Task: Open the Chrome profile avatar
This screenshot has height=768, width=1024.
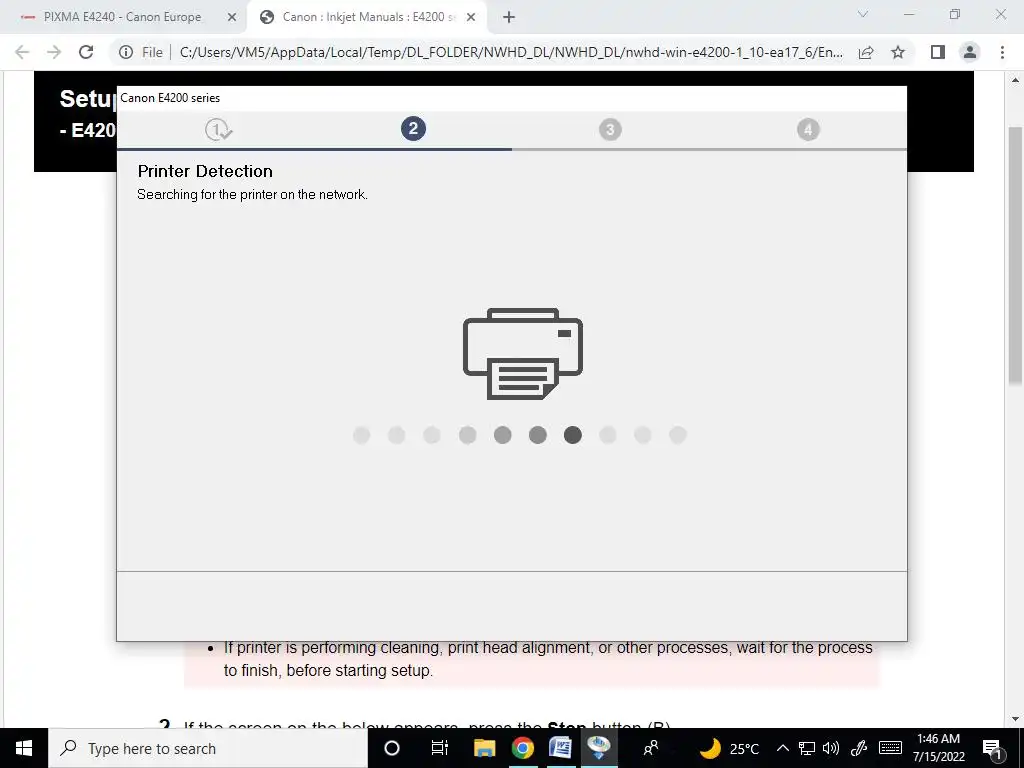Action: (970, 52)
